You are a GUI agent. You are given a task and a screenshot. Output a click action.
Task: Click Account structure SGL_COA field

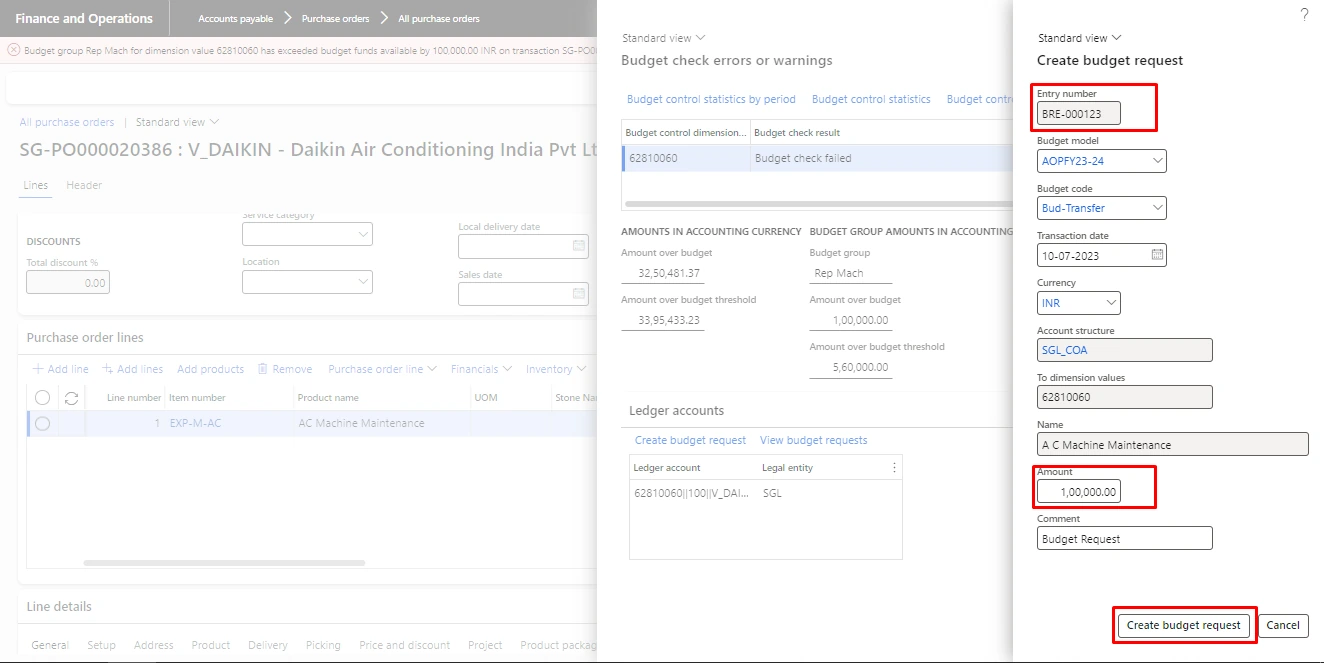pos(1125,349)
